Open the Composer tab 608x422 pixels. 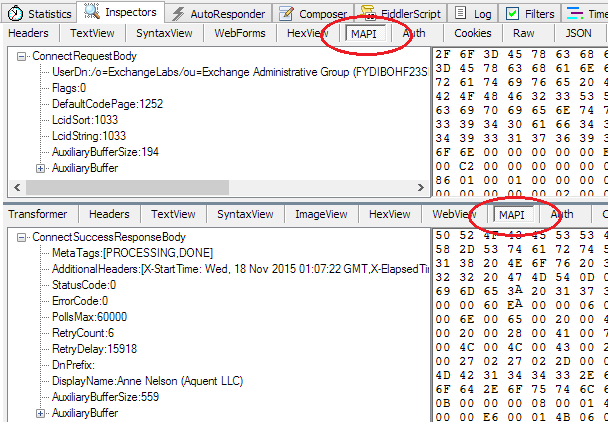[313, 14]
